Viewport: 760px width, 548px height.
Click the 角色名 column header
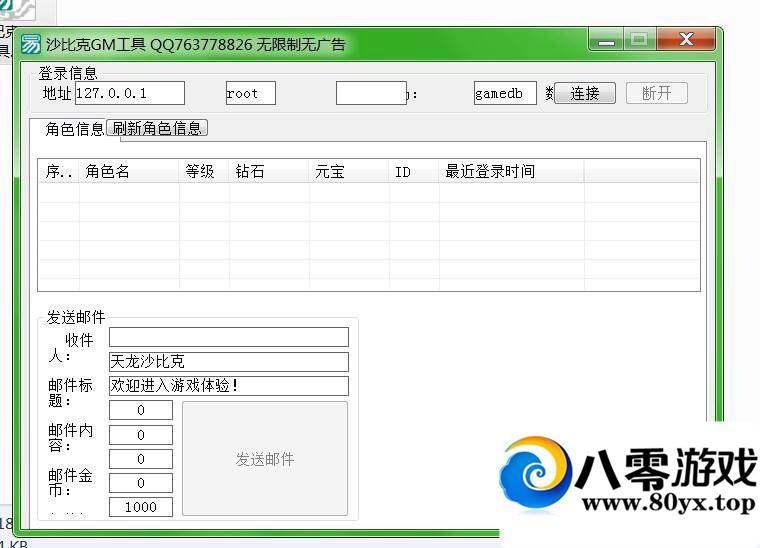[129, 171]
